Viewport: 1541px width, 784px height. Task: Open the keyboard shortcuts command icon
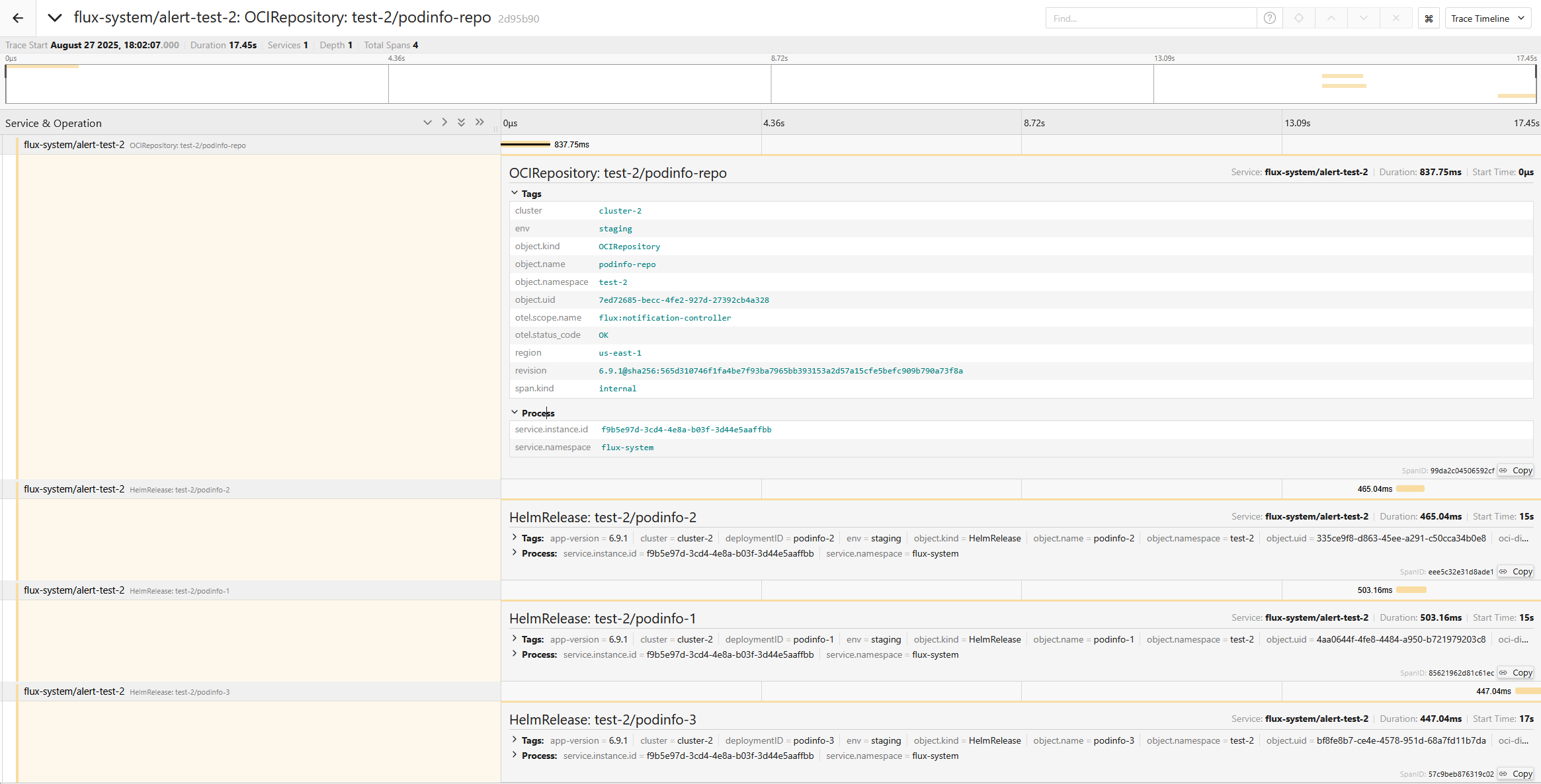coord(1429,19)
